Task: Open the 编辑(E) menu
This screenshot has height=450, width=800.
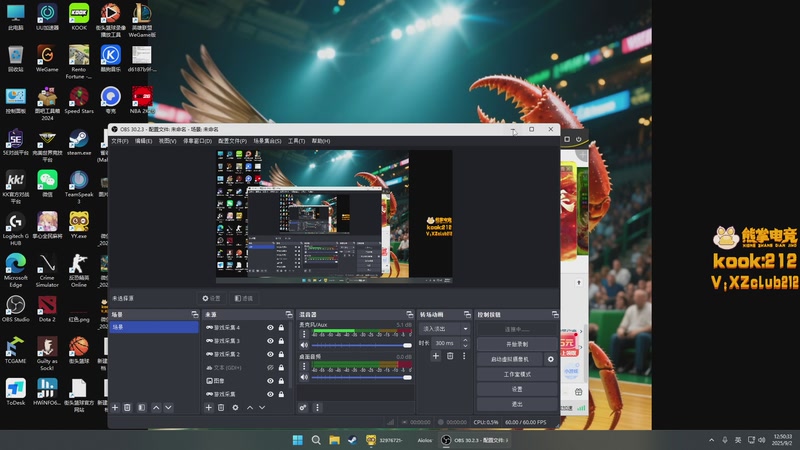Action: 143,141
